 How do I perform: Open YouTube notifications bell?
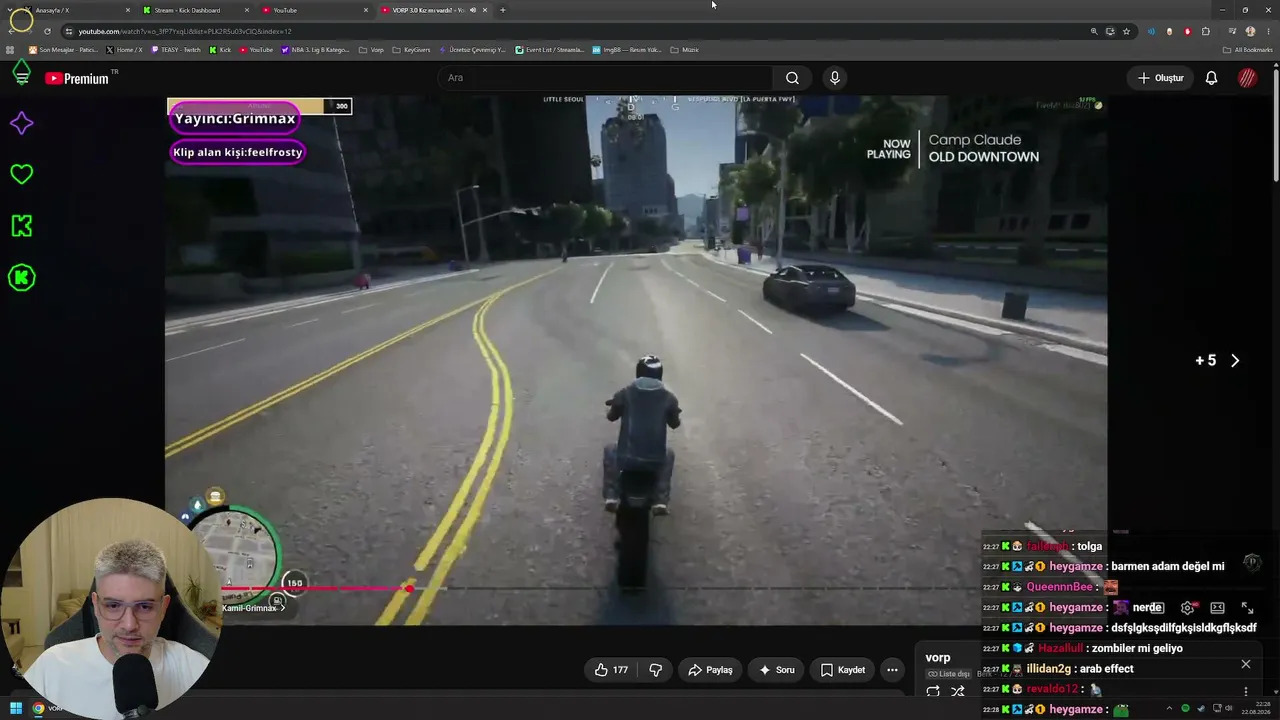point(1211,78)
